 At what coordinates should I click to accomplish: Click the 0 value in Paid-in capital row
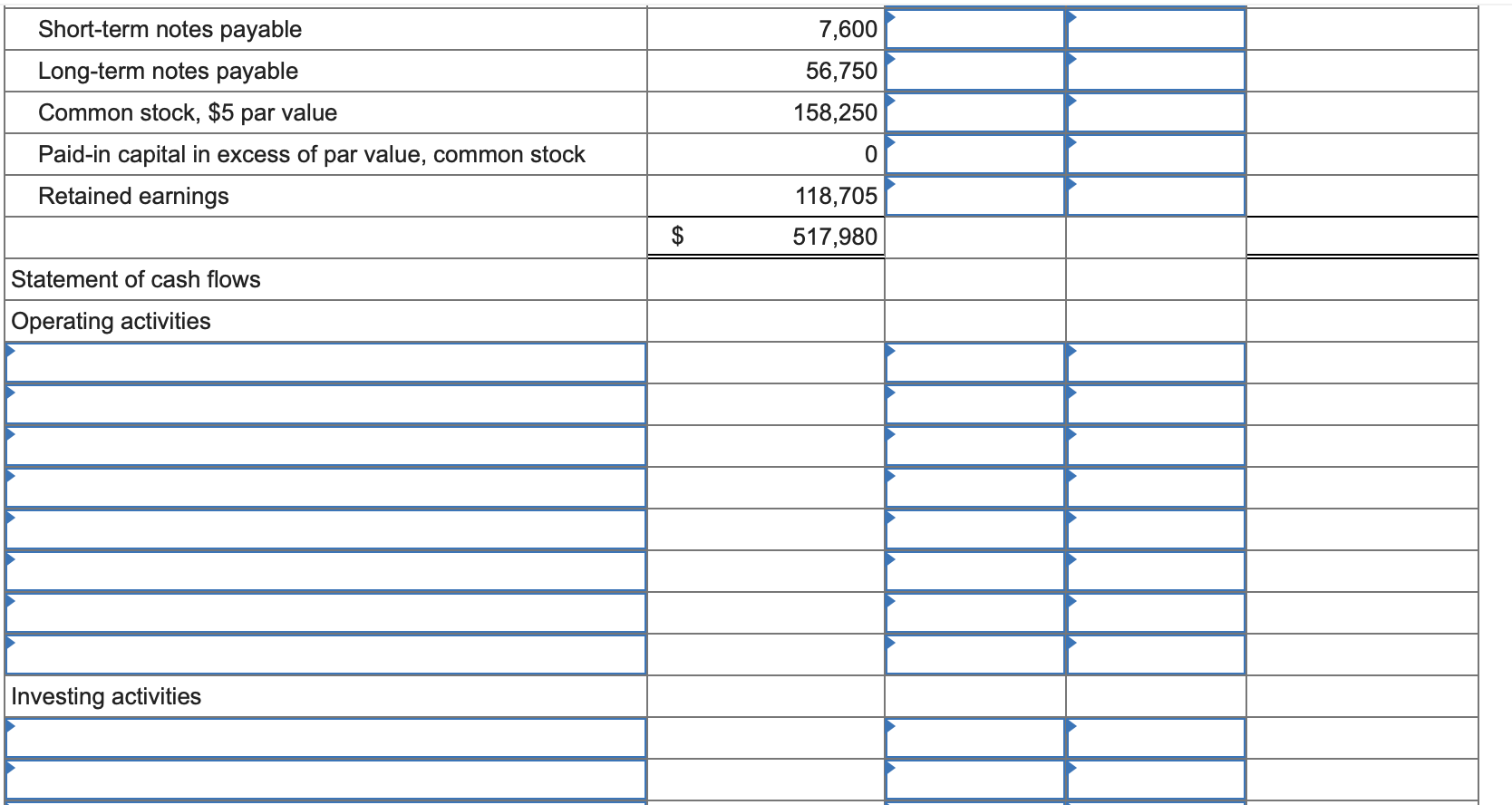[870, 154]
